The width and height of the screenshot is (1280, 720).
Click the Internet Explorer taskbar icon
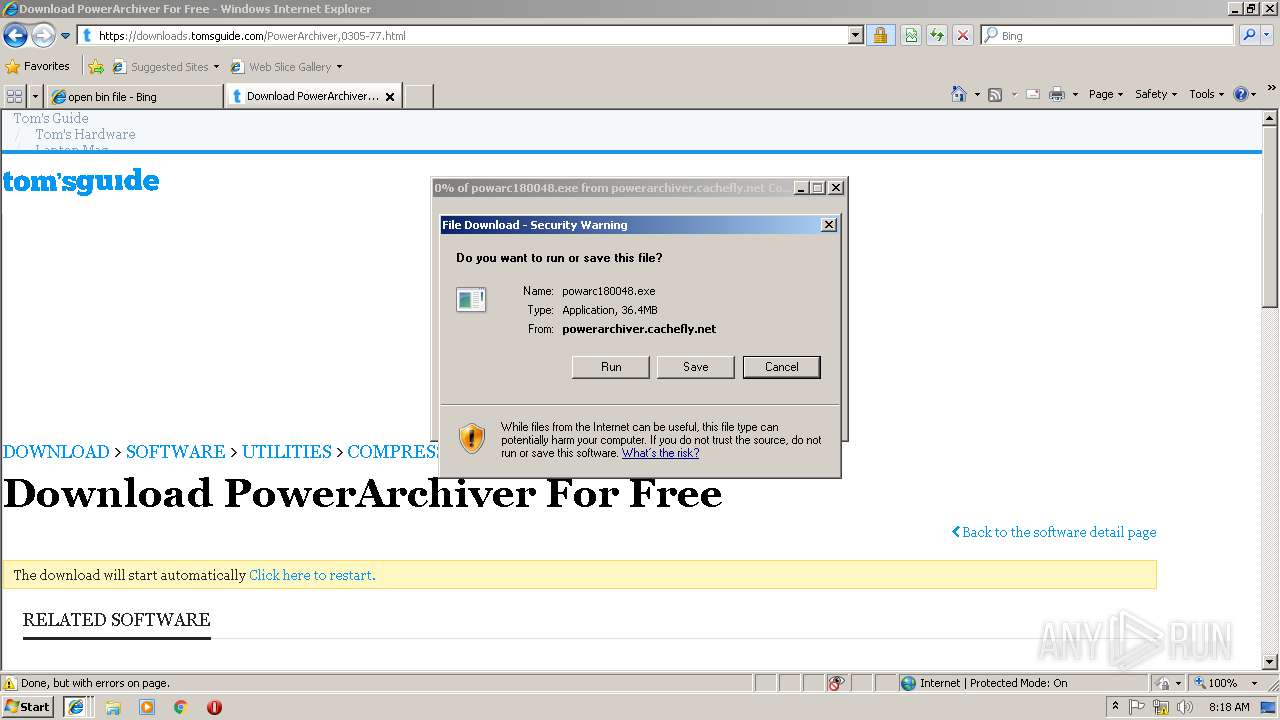point(75,707)
